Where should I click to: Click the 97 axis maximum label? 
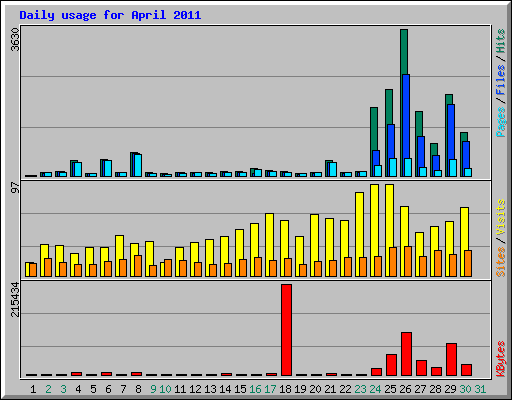pyautogui.click(x=15, y=188)
